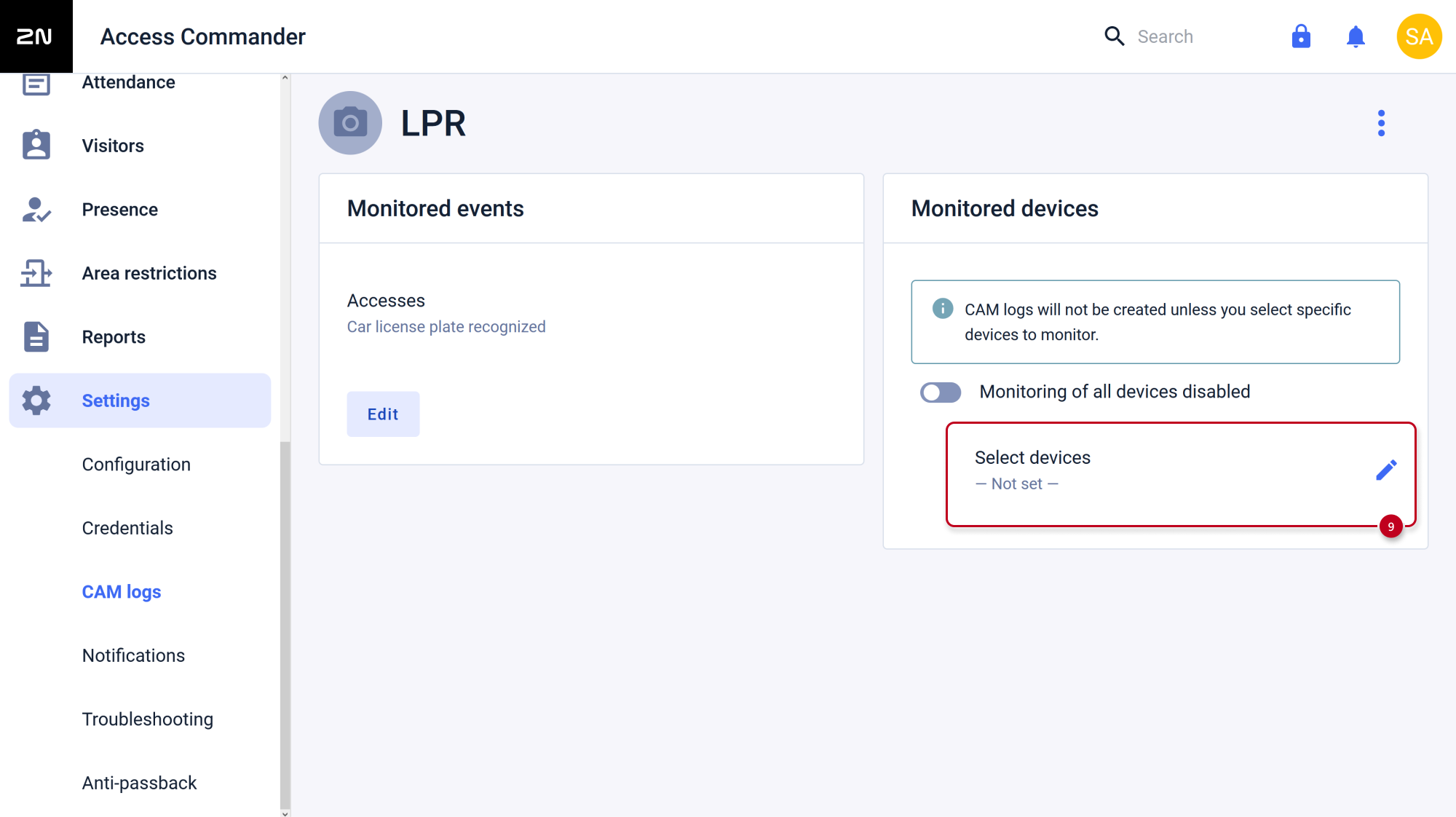
Task: Select CAM logs submenu
Action: tap(122, 592)
